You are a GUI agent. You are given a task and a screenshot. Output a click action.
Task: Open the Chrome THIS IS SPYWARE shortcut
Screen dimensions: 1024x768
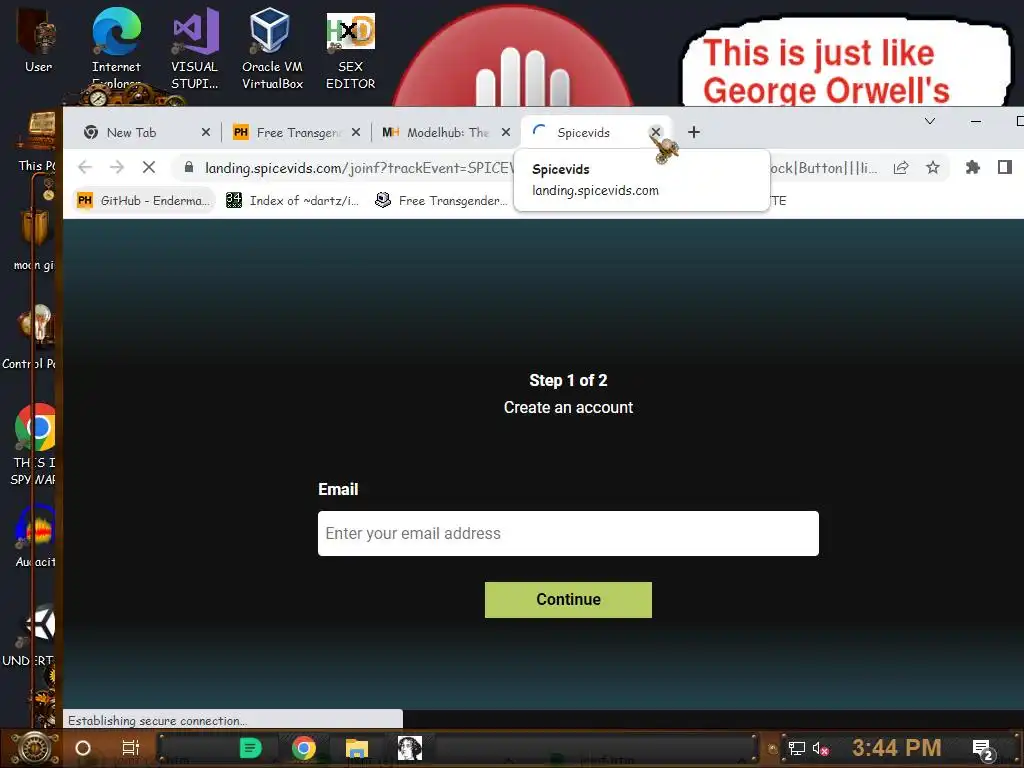[x=34, y=444]
